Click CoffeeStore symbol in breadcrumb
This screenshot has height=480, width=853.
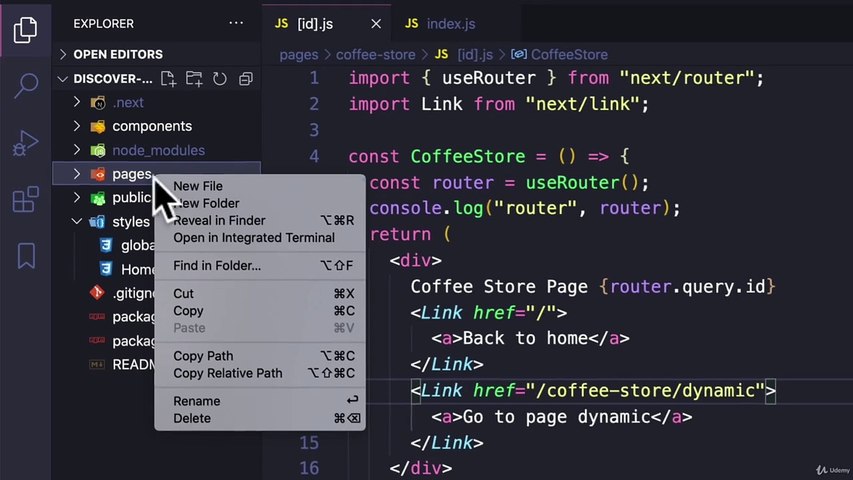click(x=559, y=55)
